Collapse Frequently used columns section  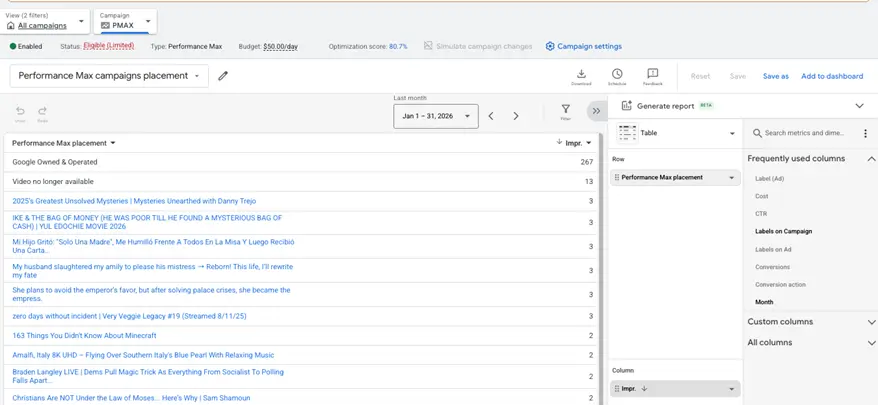(x=871, y=159)
